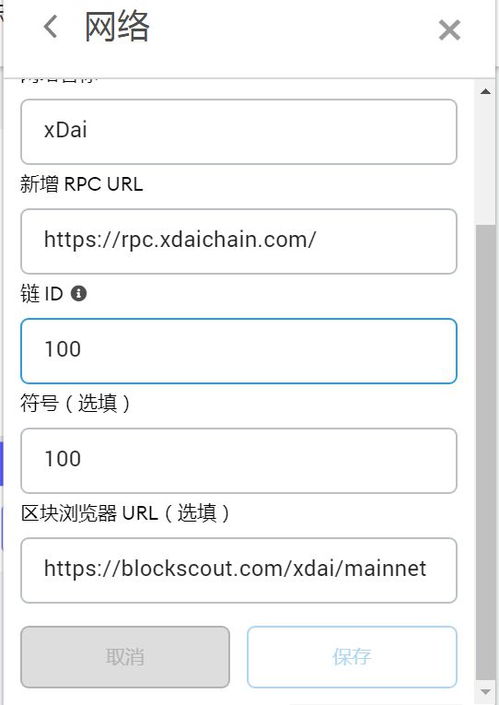499x705 pixels.
Task: Click the 取消 cancel button
Action: 125,657
